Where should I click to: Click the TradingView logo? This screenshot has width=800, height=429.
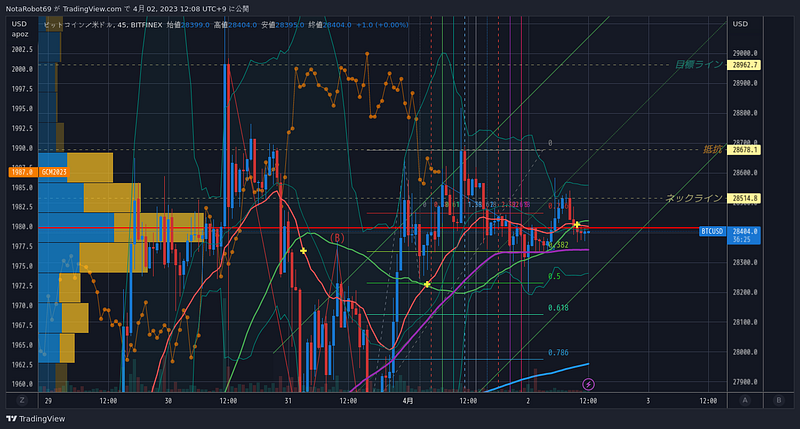pyautogui.click(x=36, y=419)
